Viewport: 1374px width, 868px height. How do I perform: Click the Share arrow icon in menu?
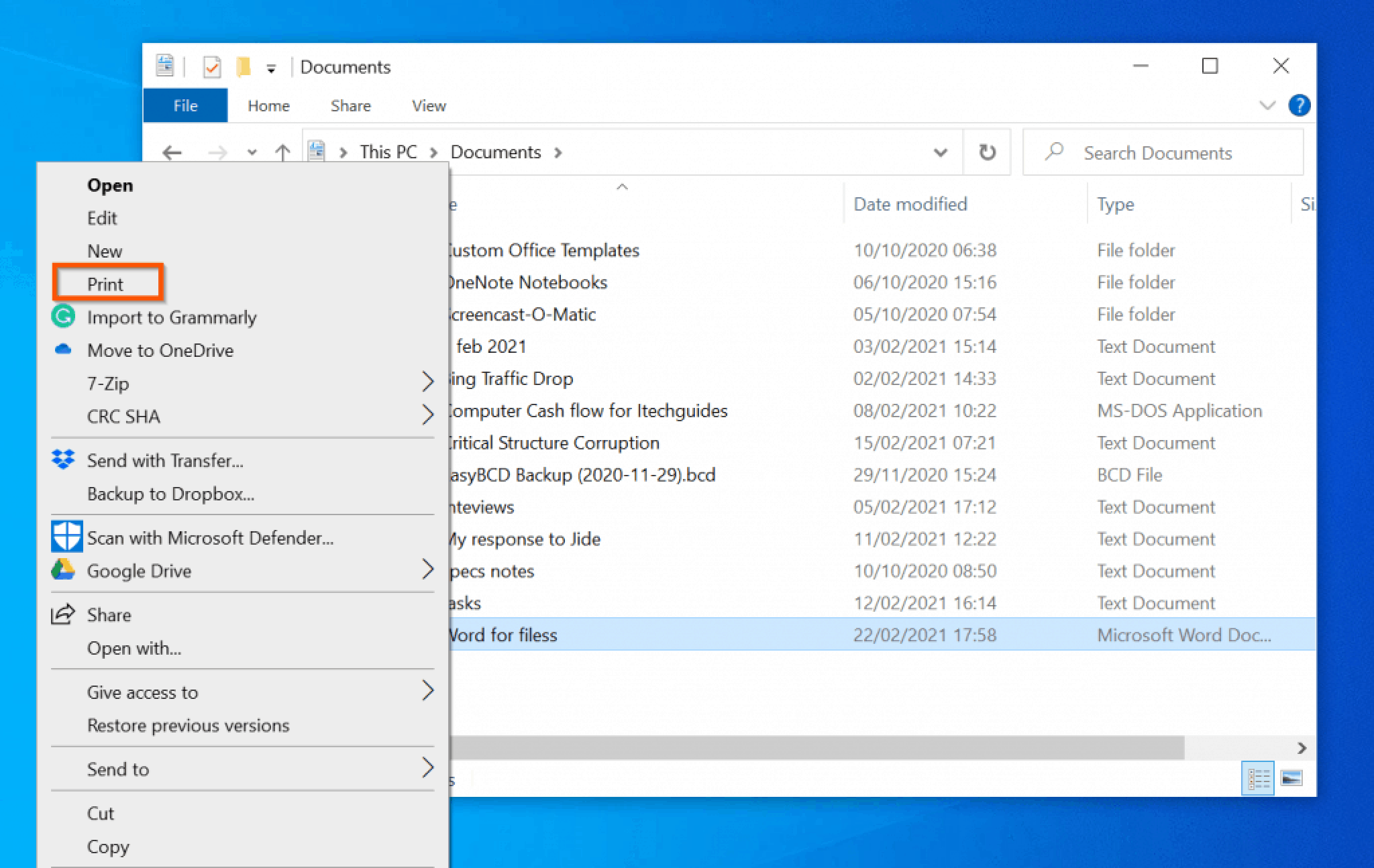[63, 614]
